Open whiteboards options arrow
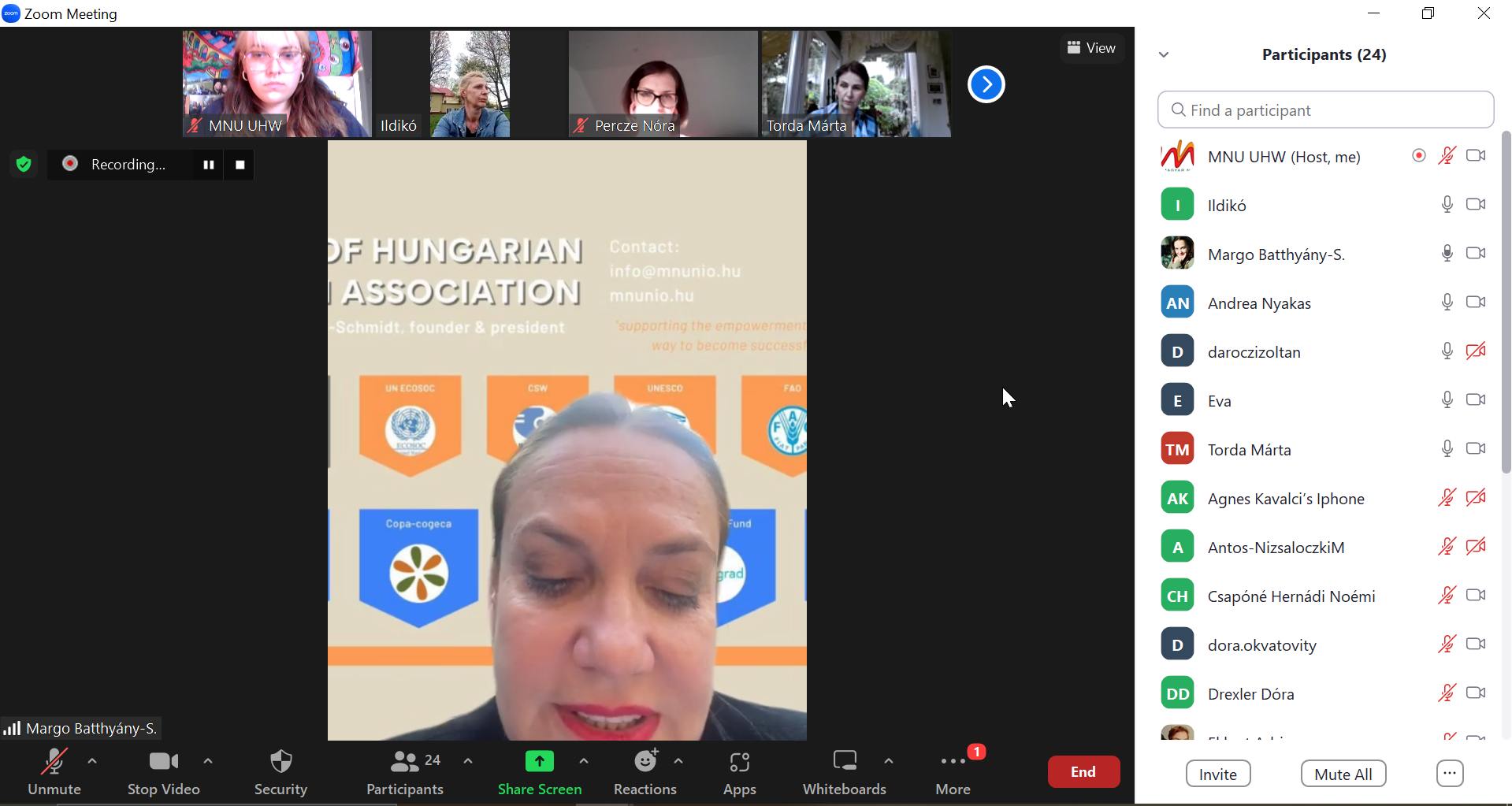Image resolution: width=1512 pixels, height=806 pixels. (x=889, y=761)
